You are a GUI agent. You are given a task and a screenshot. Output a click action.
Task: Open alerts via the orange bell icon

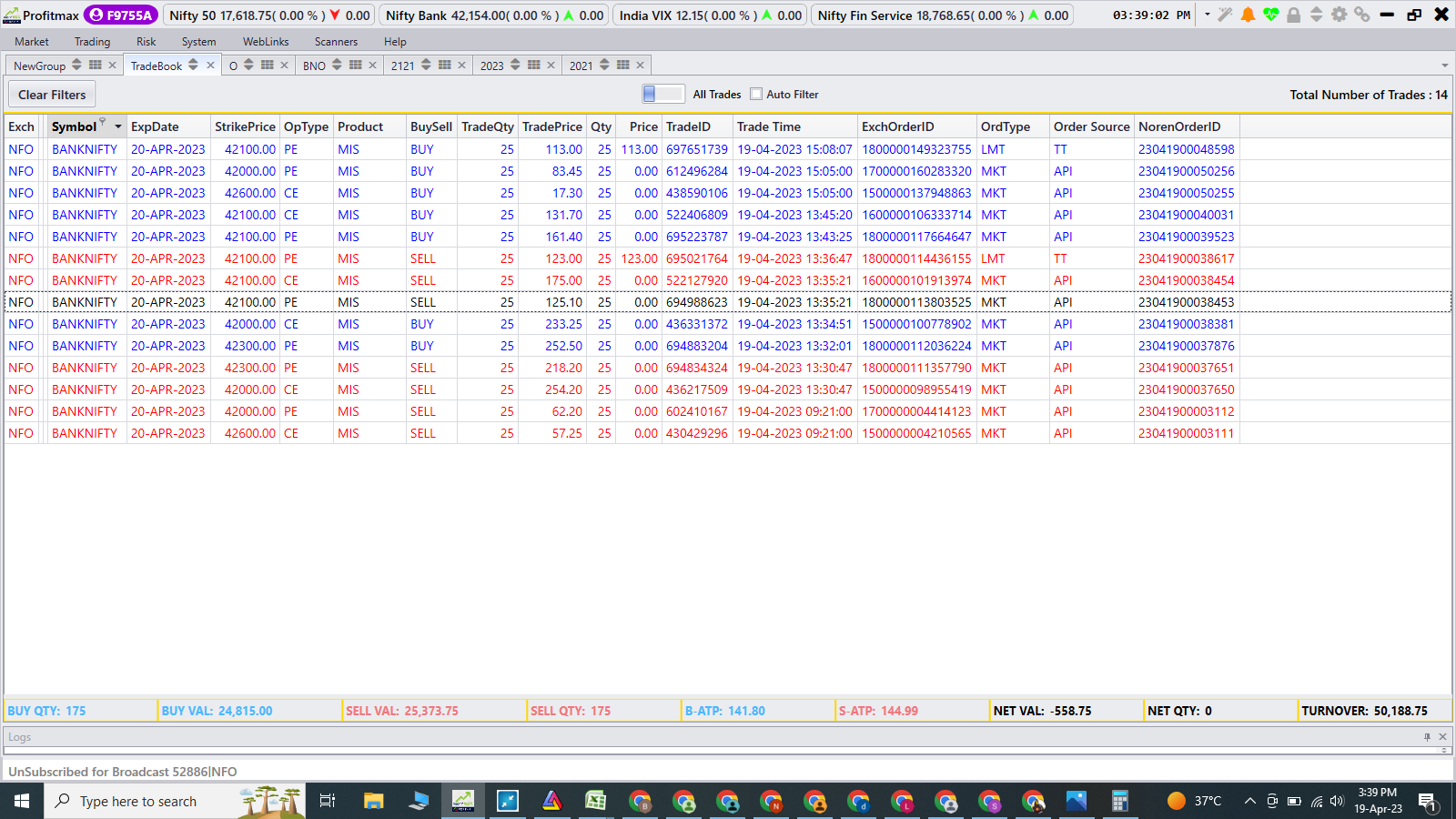point(1249,15)
